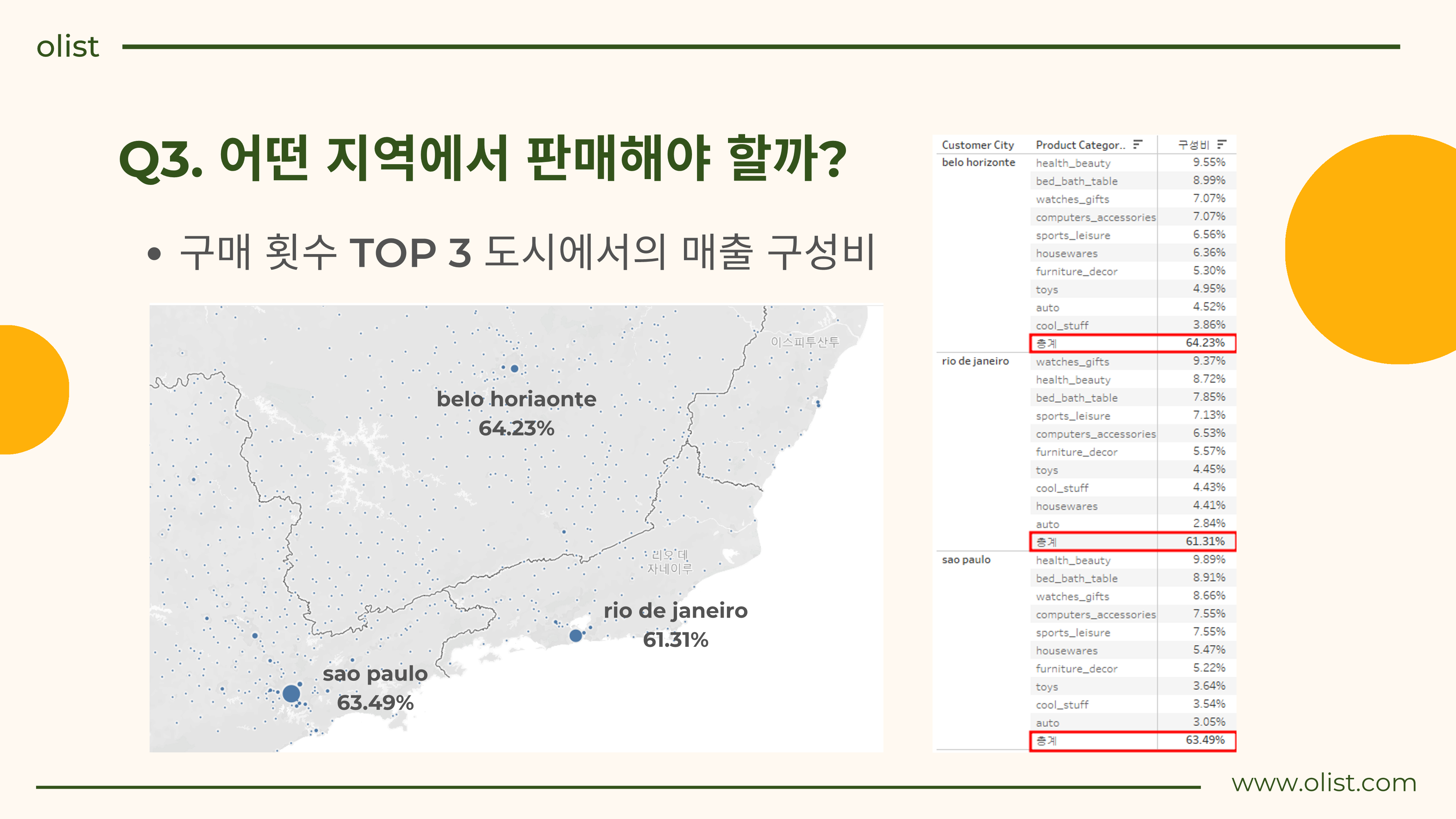Select the 9.55% value cell
The width and height of the screenshot is (1456, 819).
pos(1209,162)
